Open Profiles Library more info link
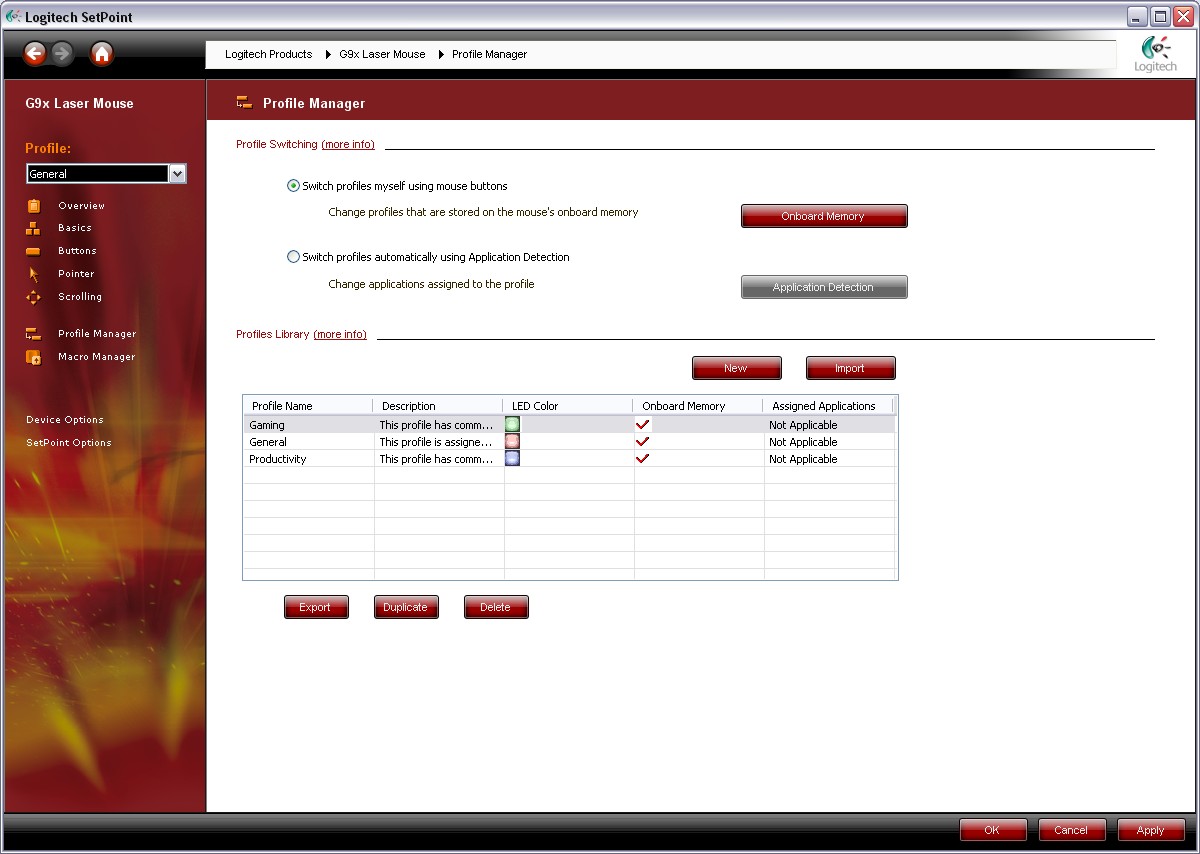1200x854 pixels. point(340,334)
